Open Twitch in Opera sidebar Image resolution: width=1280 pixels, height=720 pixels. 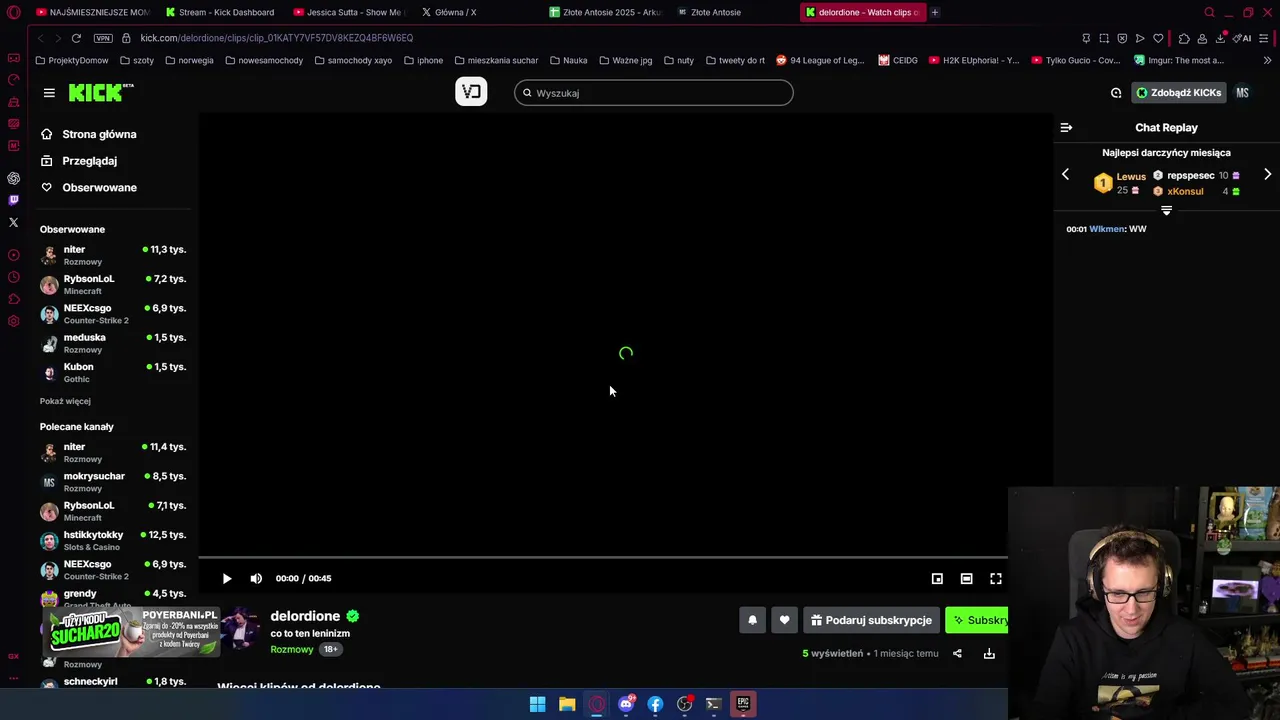click(x=13, y=200)
